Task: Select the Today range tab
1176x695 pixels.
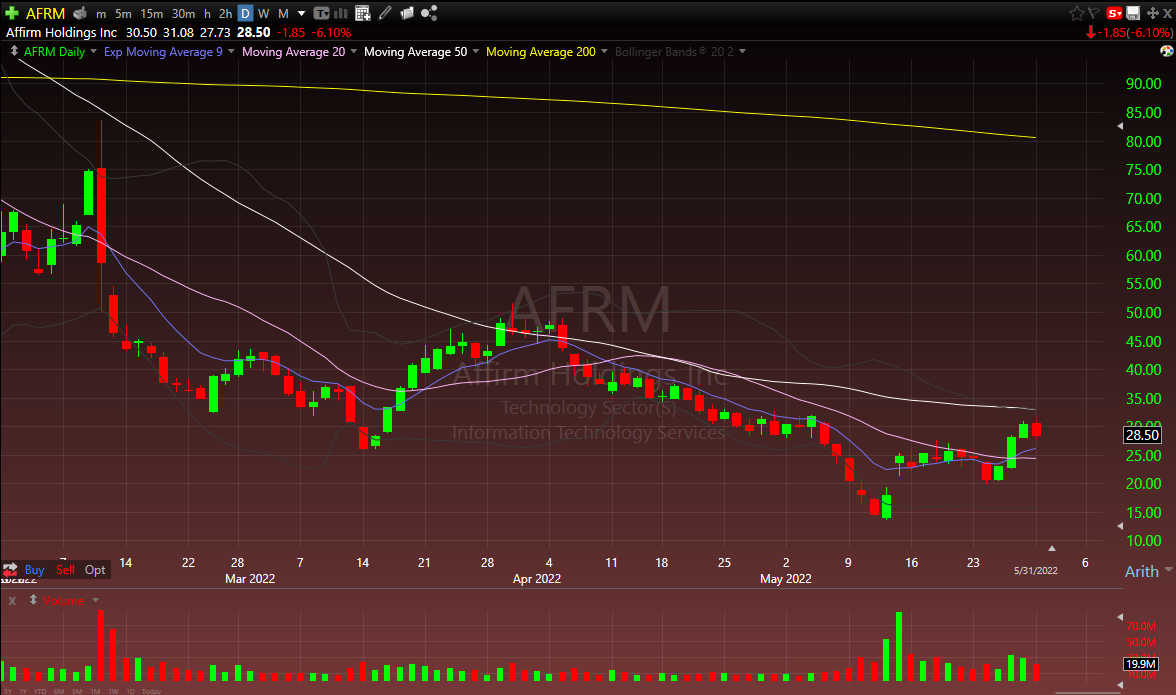Action: (152, 691)
